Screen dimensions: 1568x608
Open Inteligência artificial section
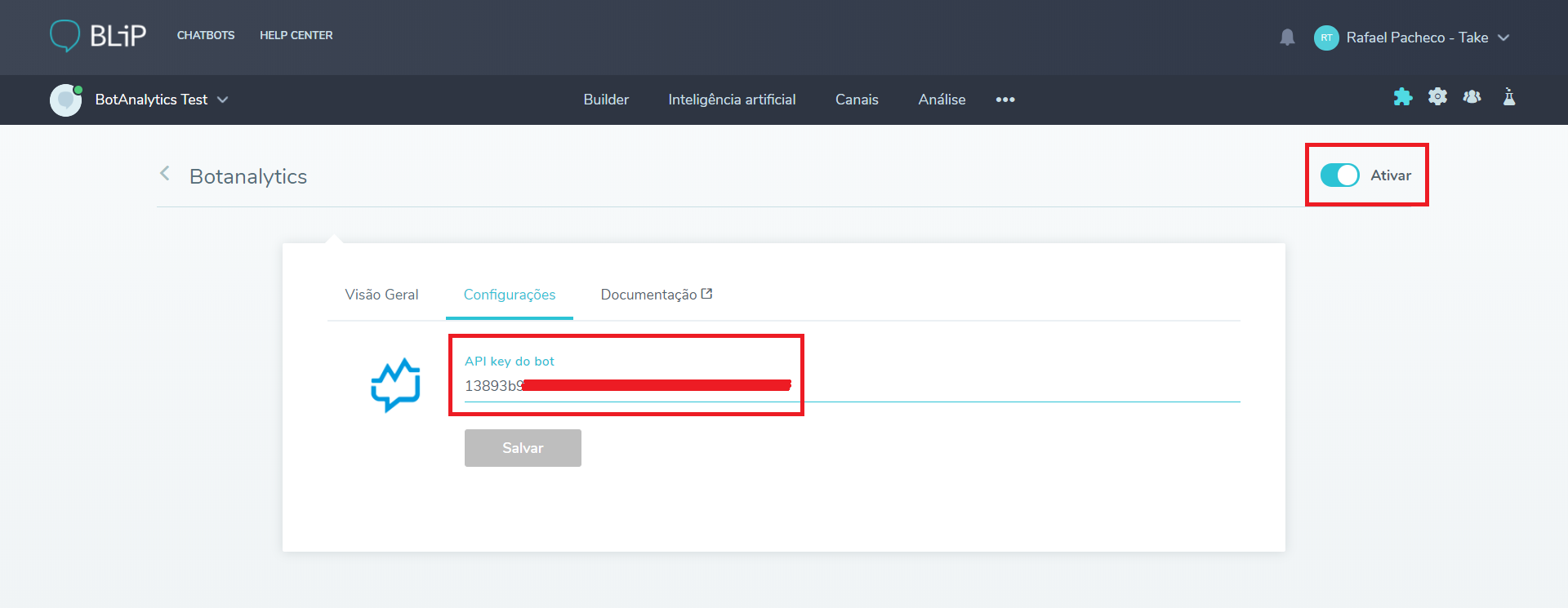[732, 100]
